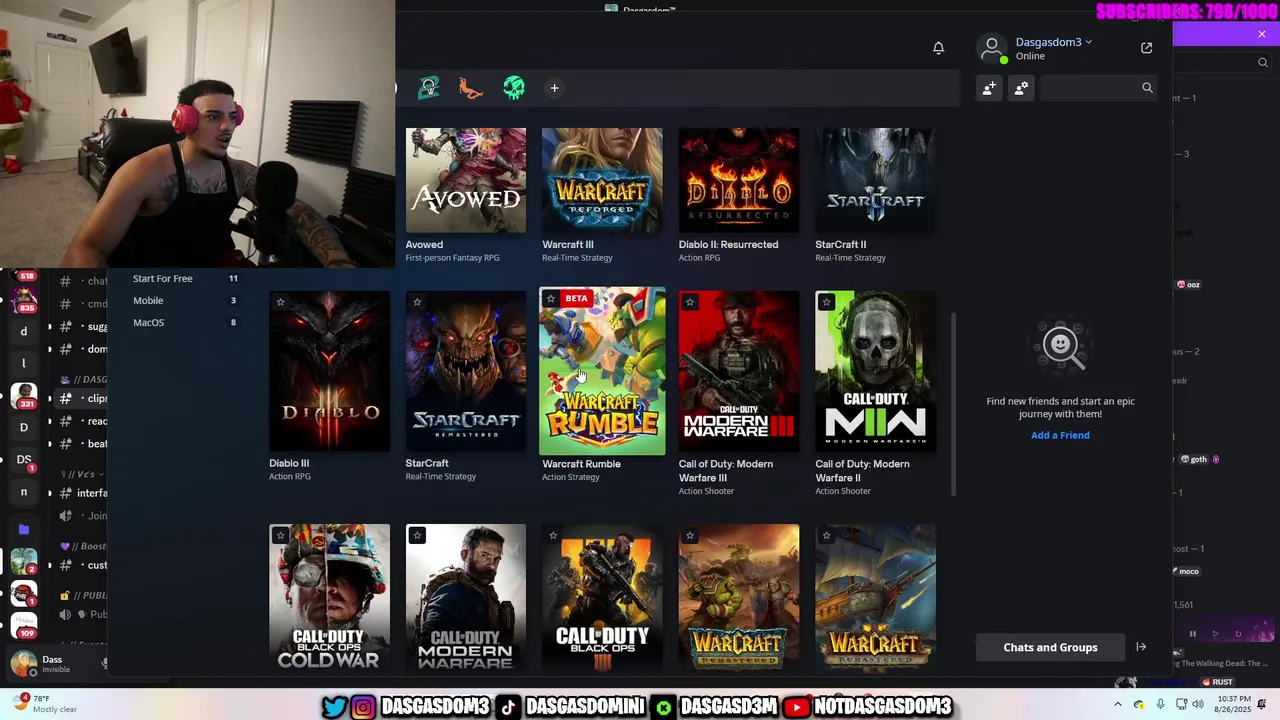Show hidden system tray icons
This screenshot has width=1280, height=720.
click(1118, 705)
